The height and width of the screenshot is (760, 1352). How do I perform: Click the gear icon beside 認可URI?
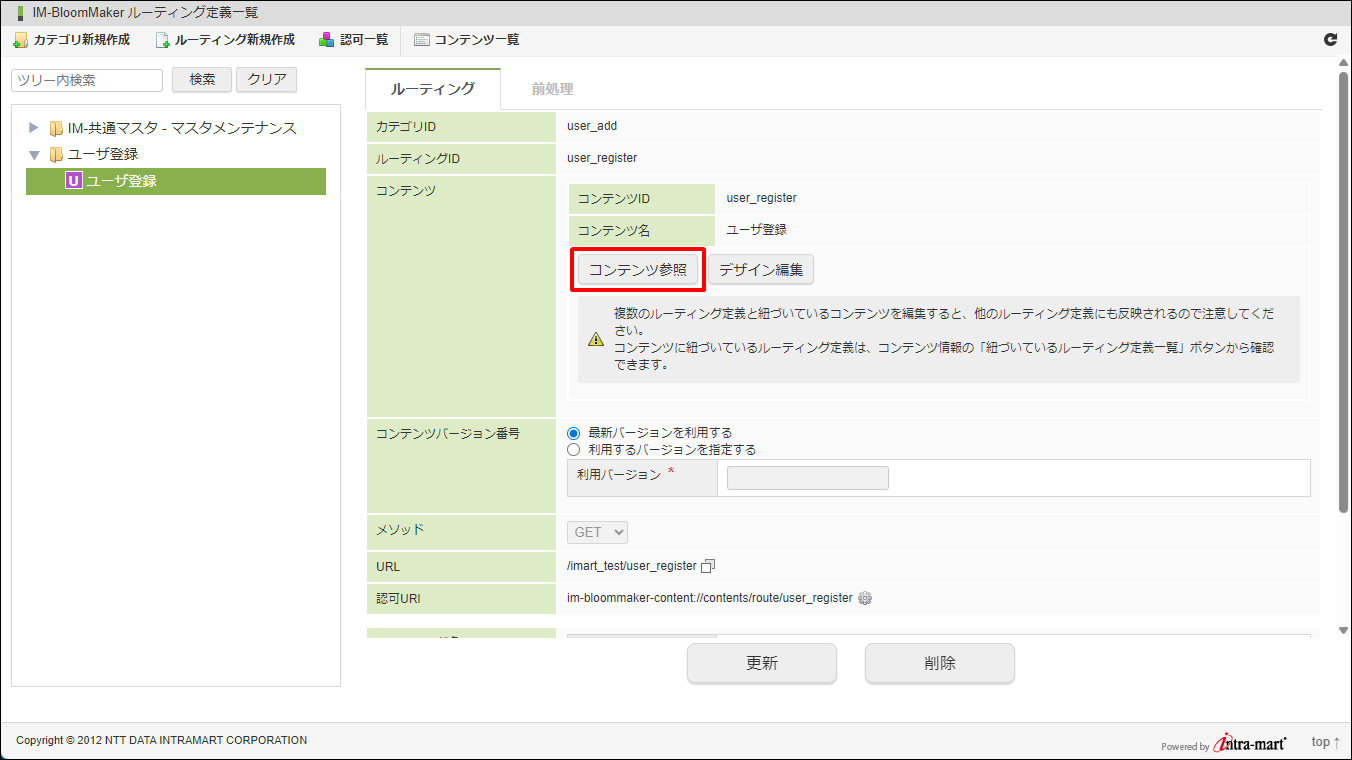[x=865, y=598]
